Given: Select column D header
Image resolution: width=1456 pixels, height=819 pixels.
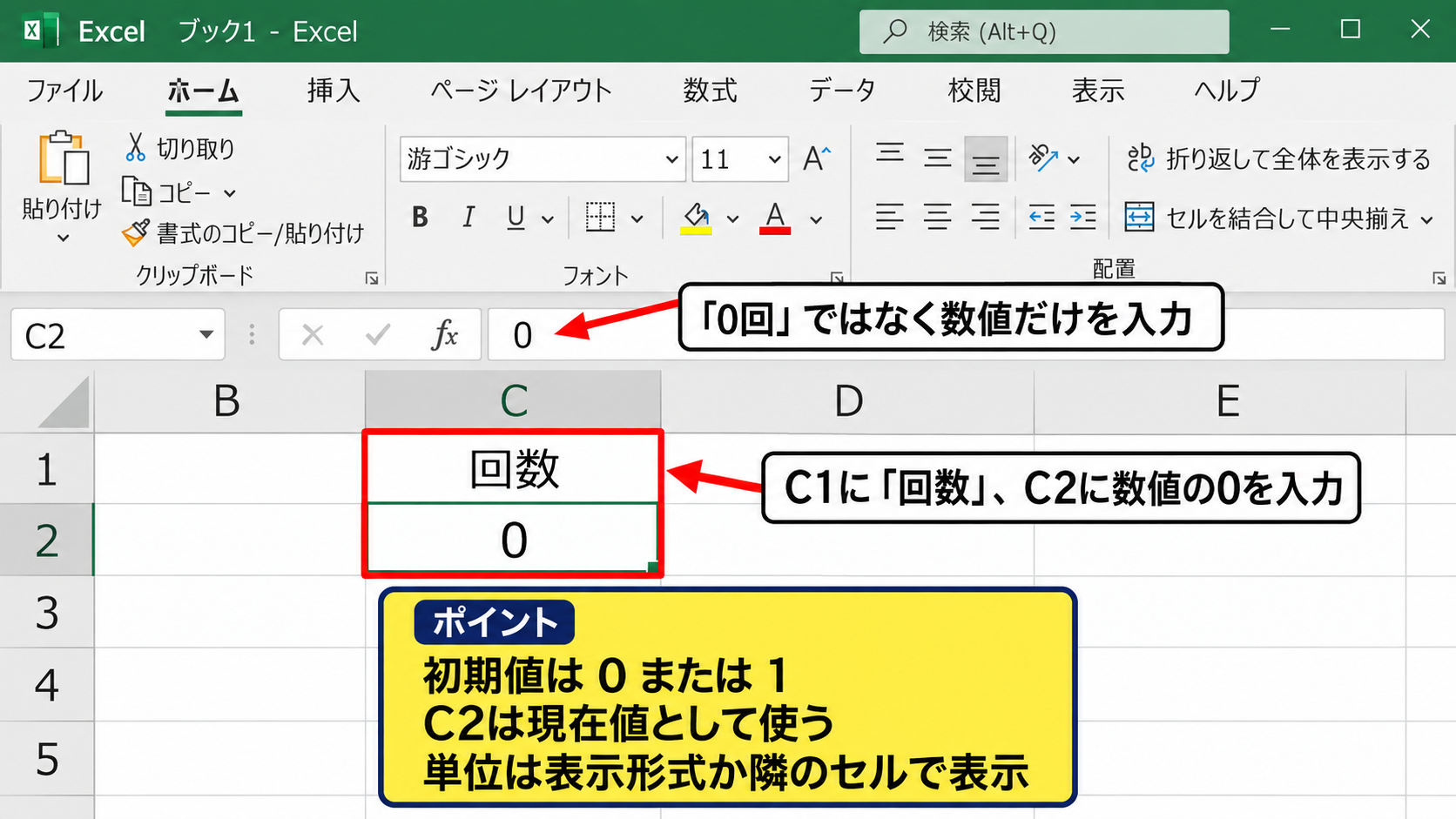Looking at the screenshot, I should pos(848,401).
